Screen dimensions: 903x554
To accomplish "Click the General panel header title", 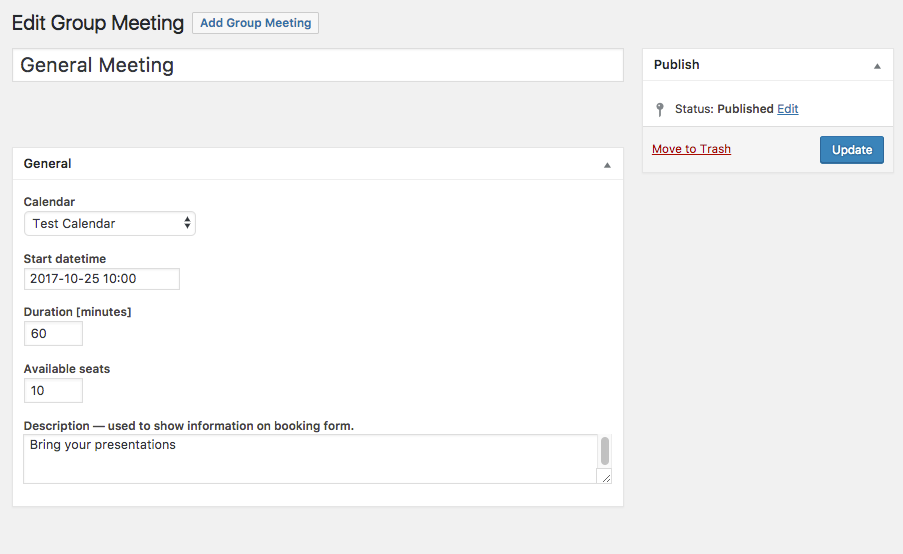I will click(x=48, y=164).
